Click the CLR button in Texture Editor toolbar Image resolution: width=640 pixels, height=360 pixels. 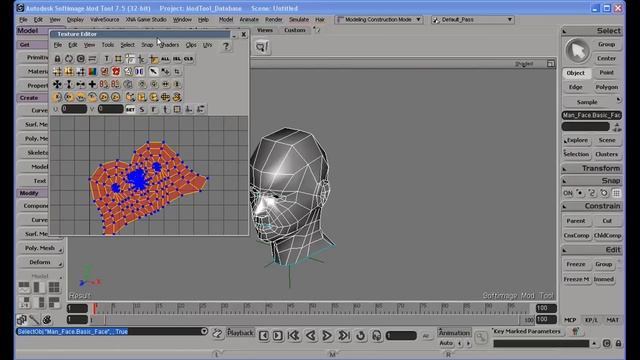click(188, 59)
